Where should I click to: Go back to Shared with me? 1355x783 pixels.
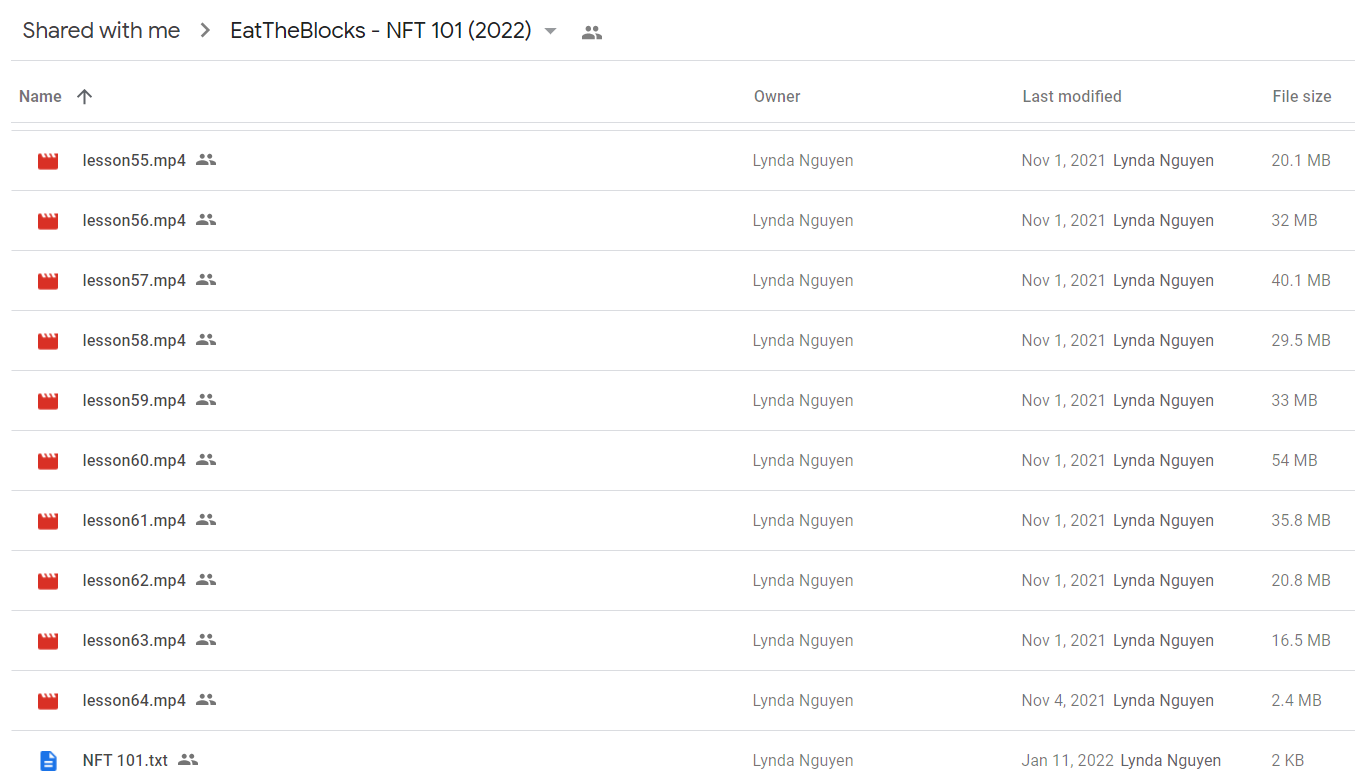[x=101, y=31]
